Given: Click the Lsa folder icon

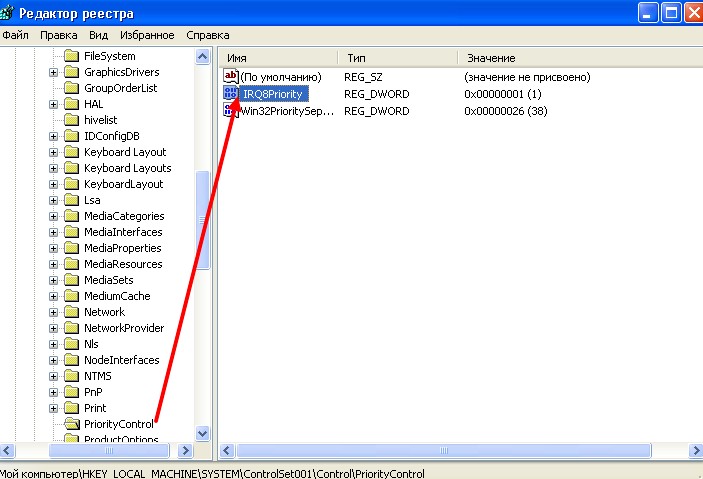Looking at the screenshot, I should 71,200.
